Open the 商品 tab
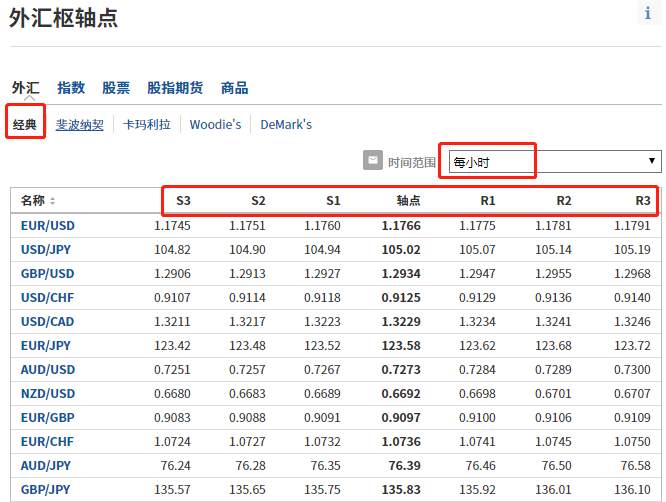The image size is (666, 502). [234, 88]
